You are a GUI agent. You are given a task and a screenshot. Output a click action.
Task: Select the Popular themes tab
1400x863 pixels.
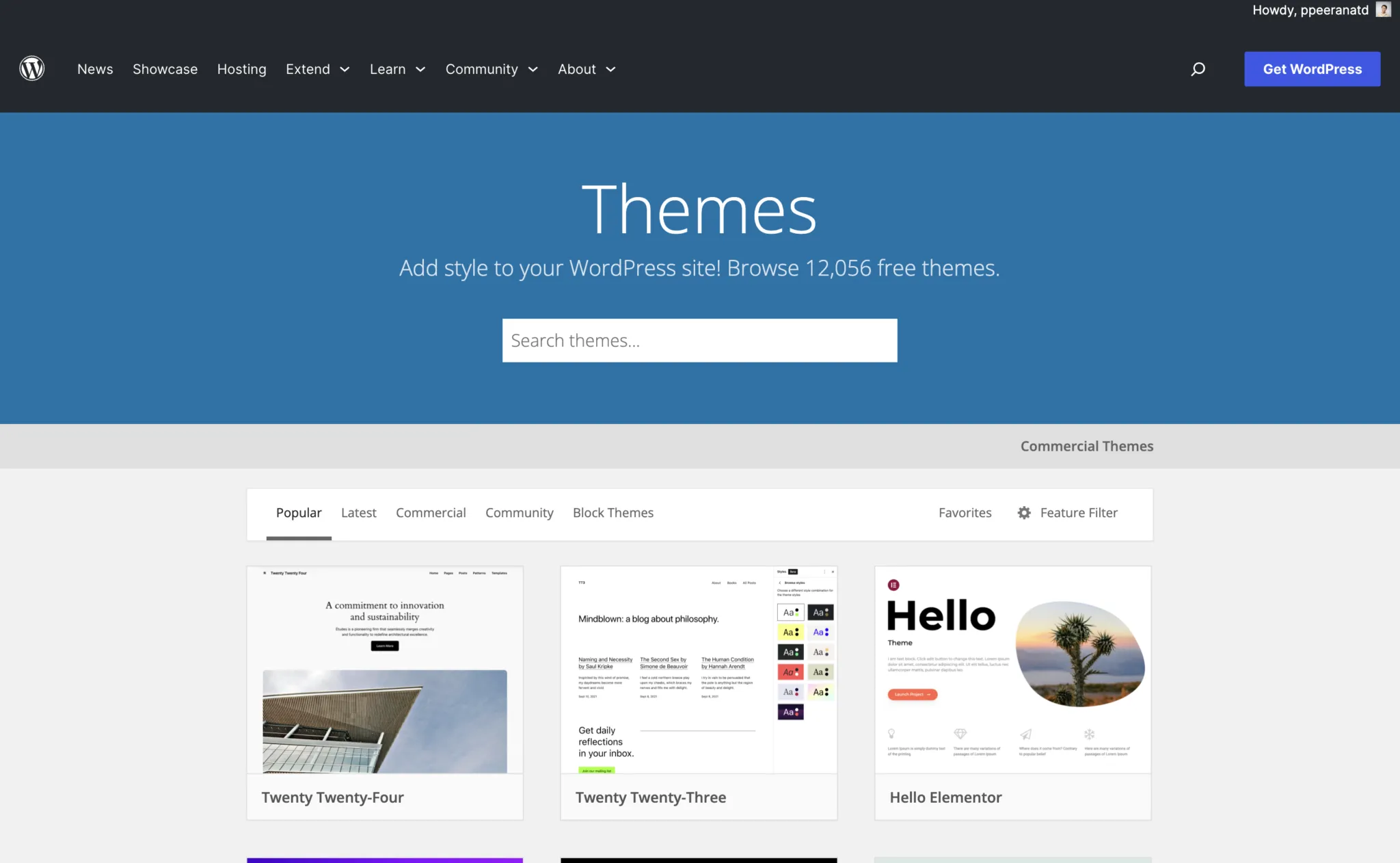pos(299,512)
